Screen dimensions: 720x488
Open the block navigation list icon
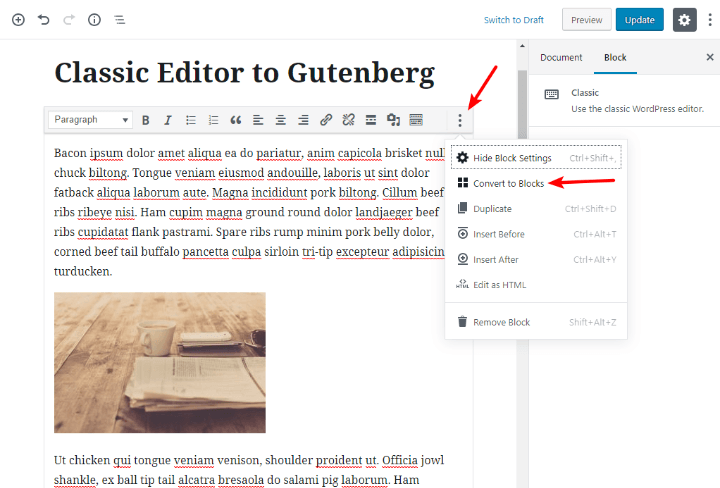(x=119, y=20)
